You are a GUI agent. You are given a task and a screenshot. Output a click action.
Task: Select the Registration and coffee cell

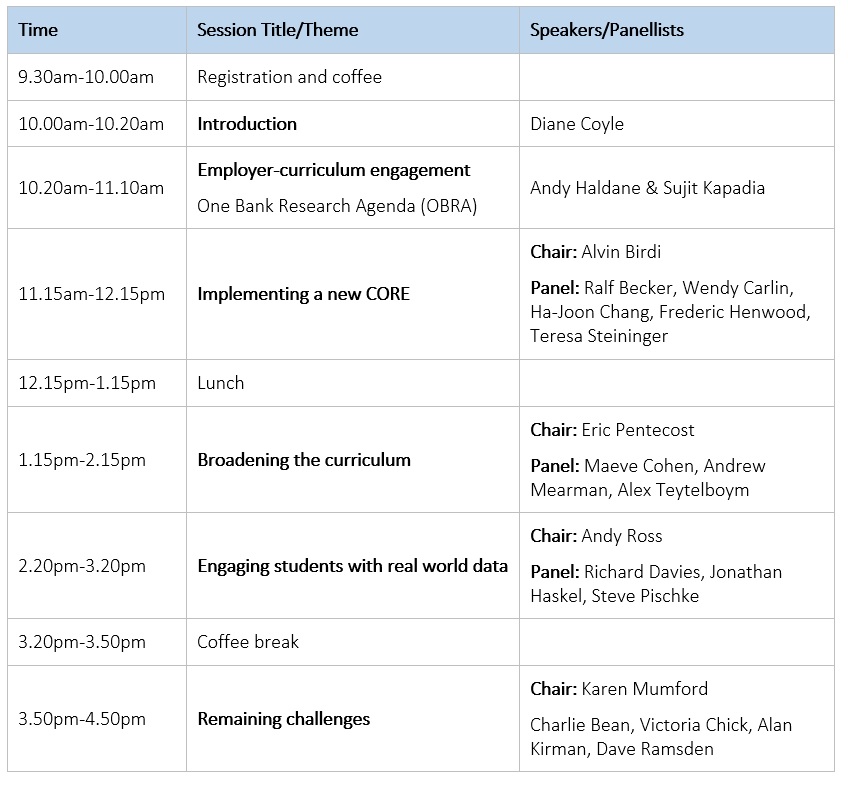(x=289, y=77)
